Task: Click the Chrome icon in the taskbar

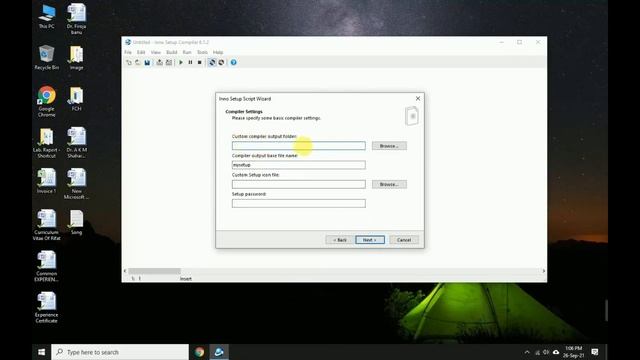Action: (x=200, y=352)
